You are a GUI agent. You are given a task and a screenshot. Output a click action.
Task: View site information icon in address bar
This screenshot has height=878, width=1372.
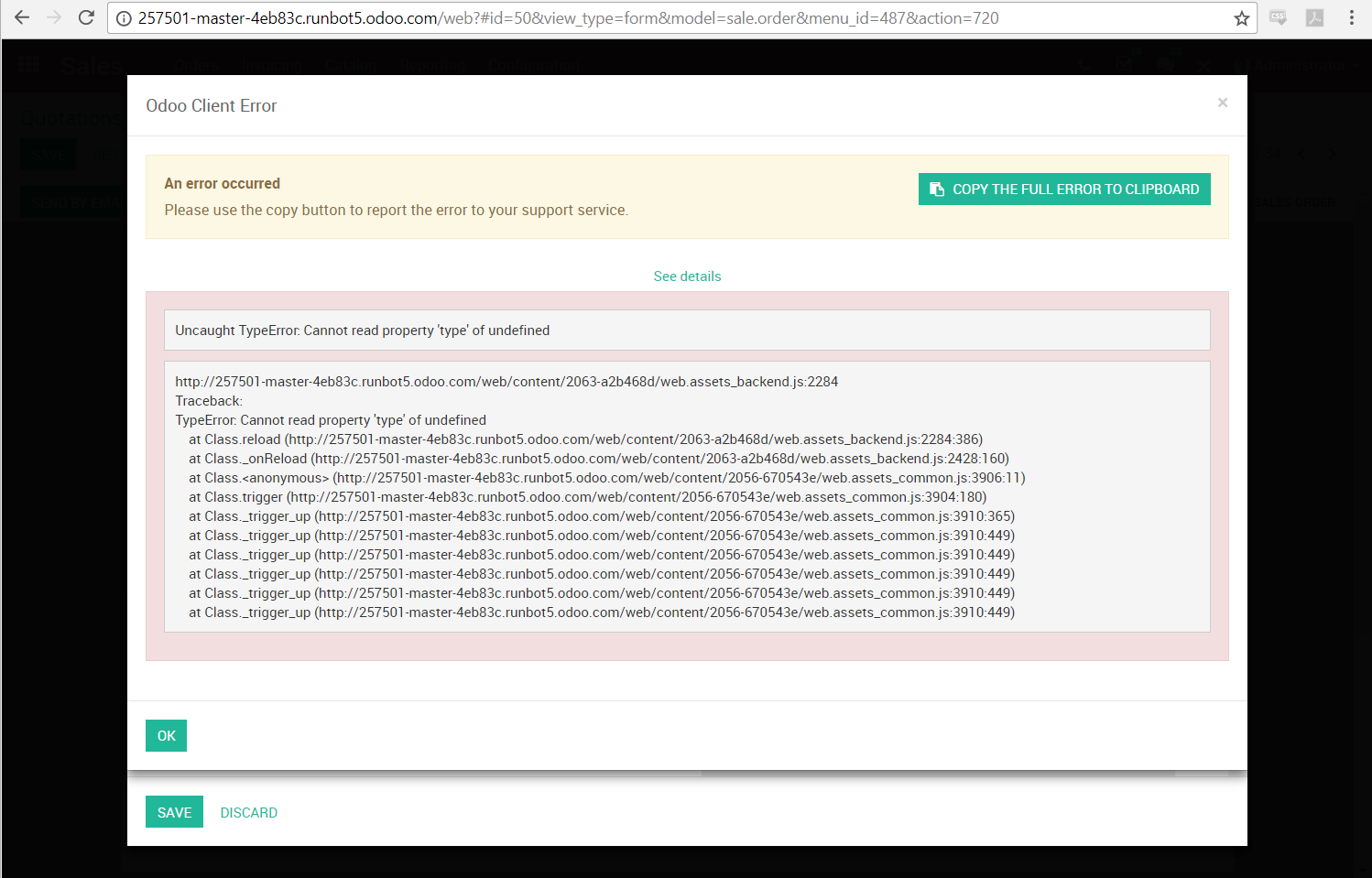coord(124,18)
